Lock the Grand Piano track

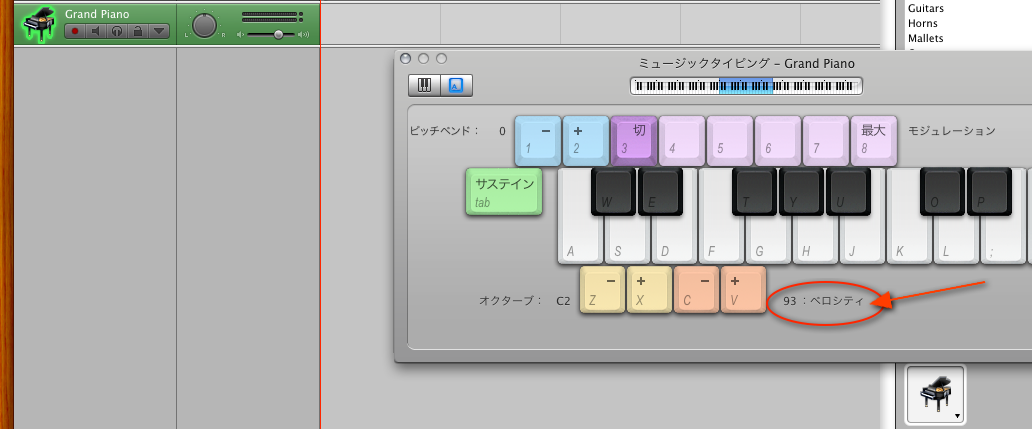click(x=138, y=31)
